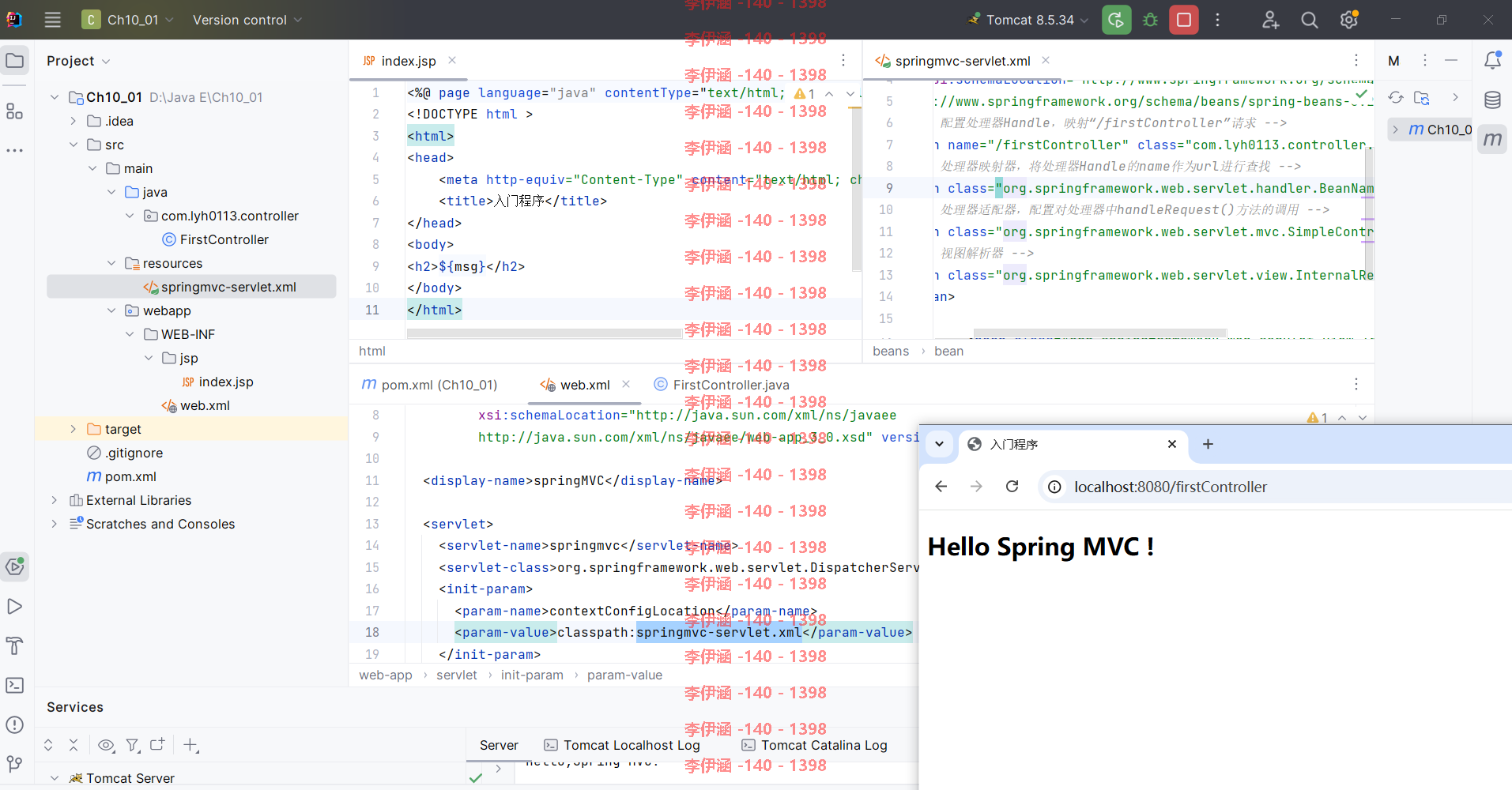This screenshot has height=790, width=1512.
Task: Click Collapse All in Services toolbar
Action: click(74, 745)
